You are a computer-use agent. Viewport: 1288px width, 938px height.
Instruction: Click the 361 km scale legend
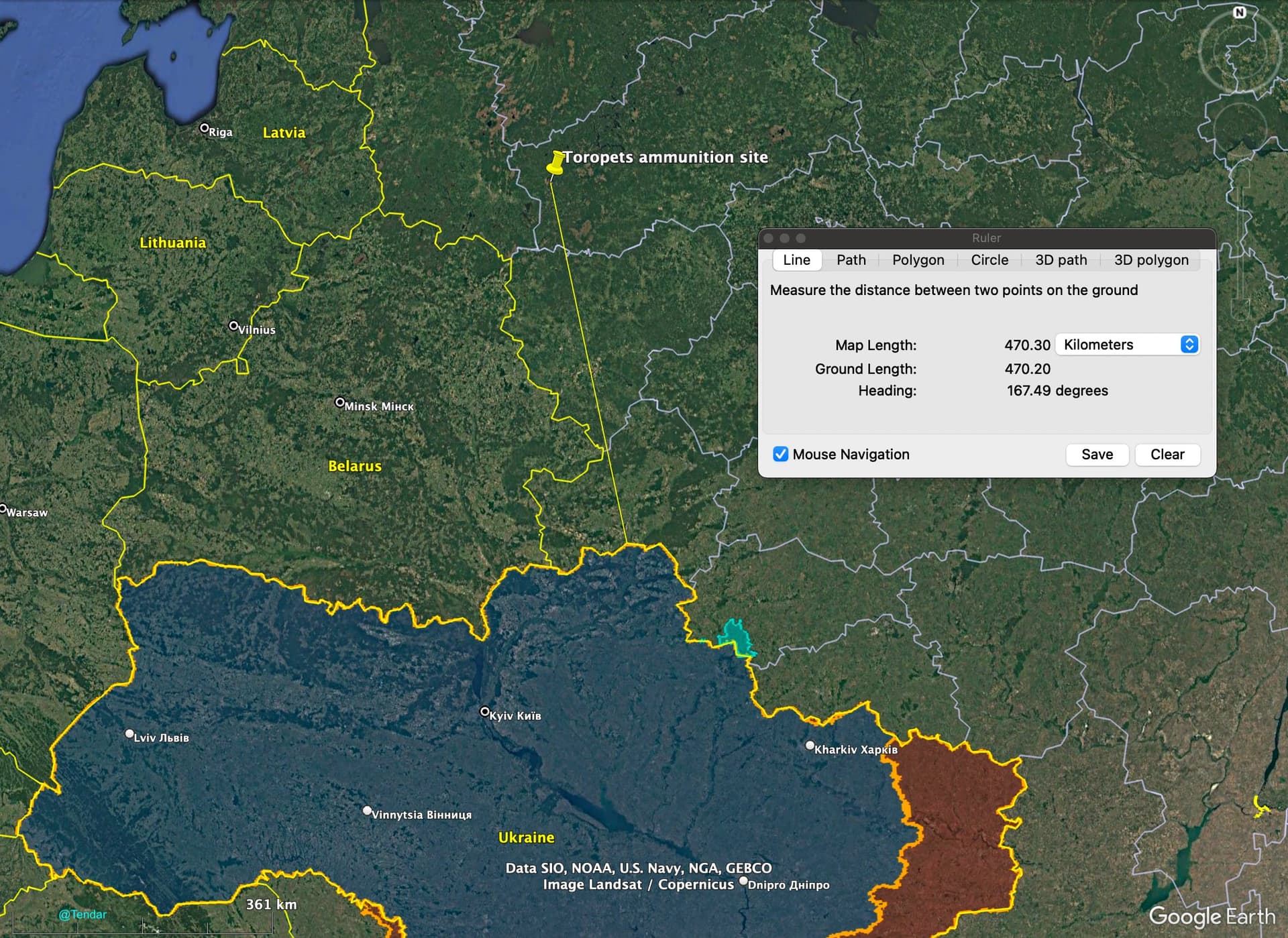click(x=271, y=904)
